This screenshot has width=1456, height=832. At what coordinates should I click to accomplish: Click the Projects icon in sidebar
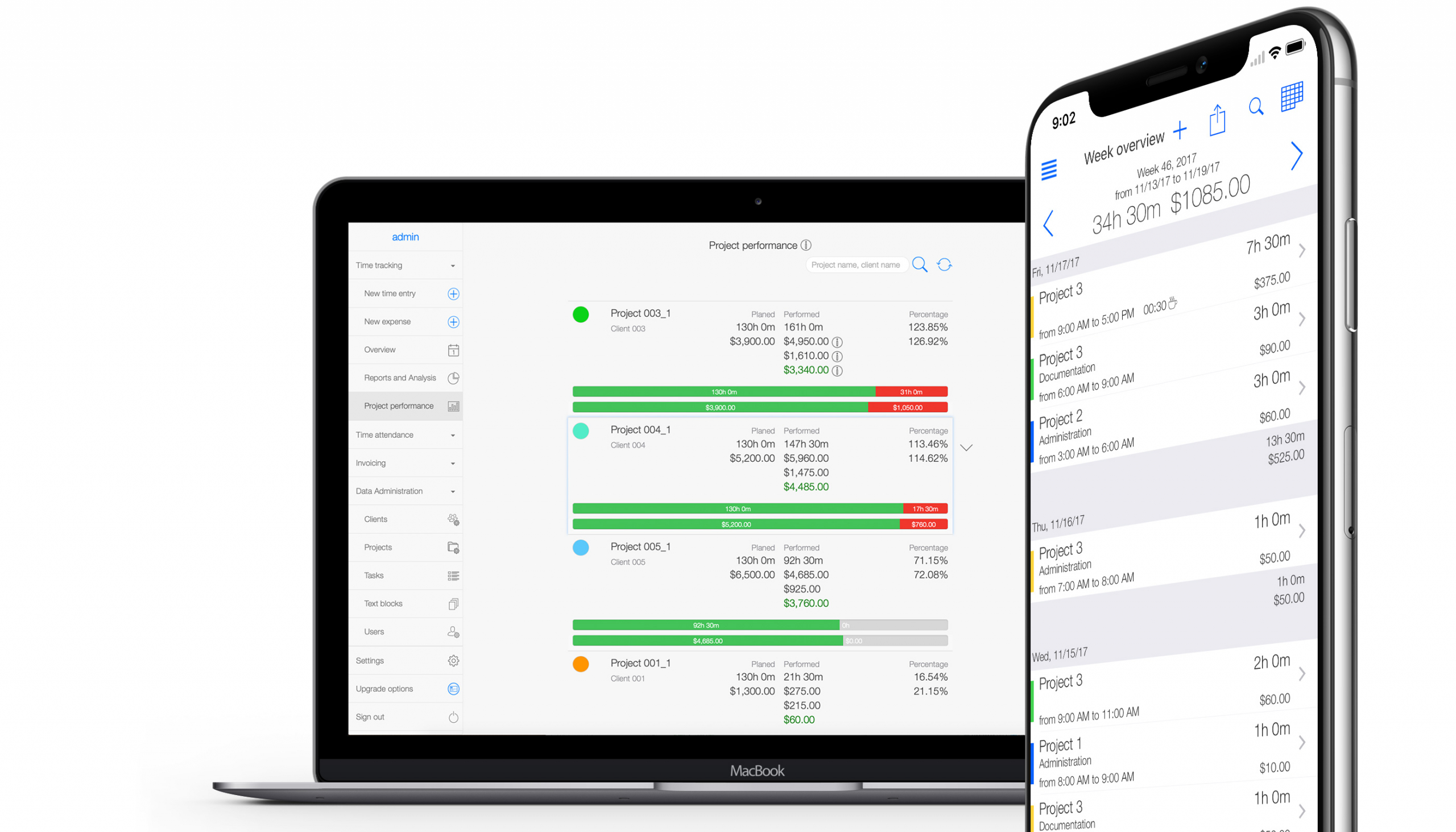pos(452,547)
